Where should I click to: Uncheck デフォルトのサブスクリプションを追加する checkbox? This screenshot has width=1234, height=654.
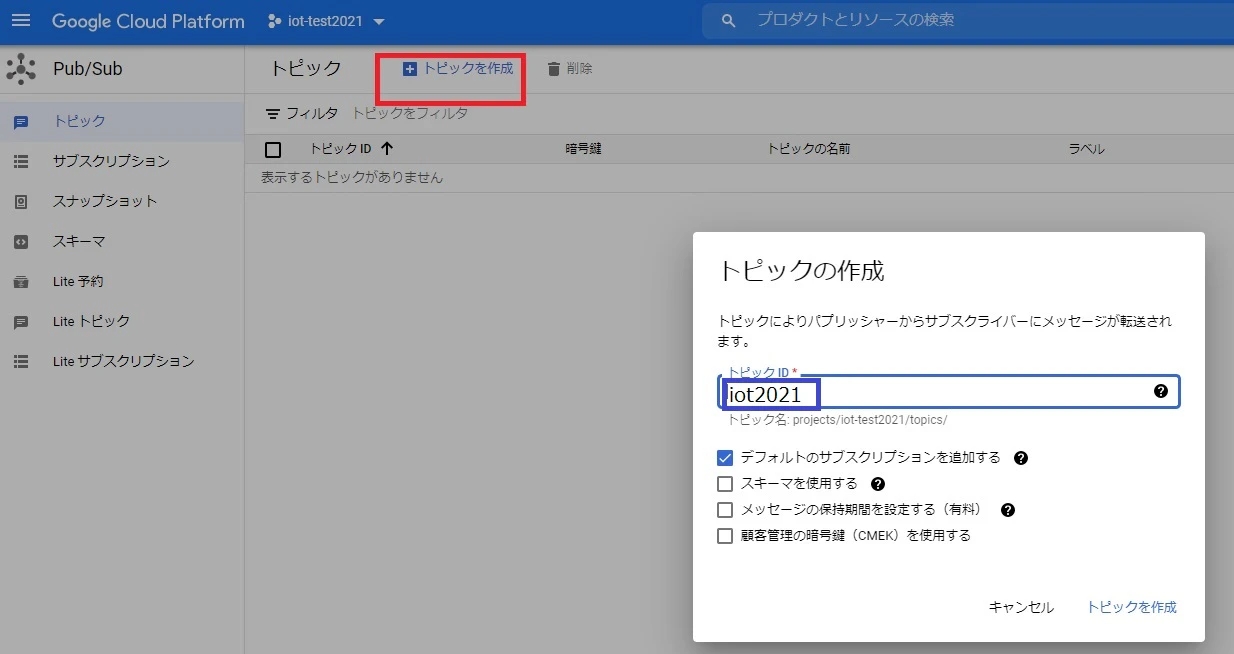point(726,458)
